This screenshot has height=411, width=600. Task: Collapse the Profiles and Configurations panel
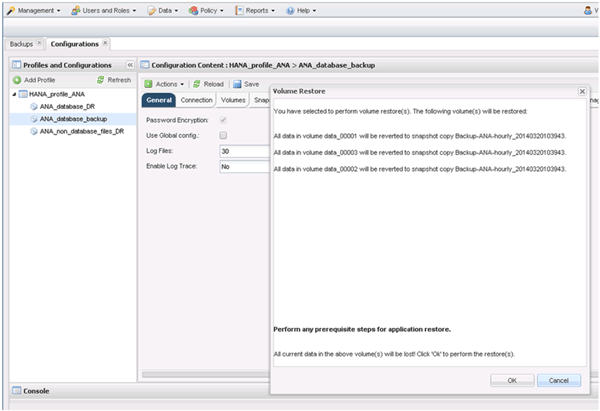(x=128, y=64)
